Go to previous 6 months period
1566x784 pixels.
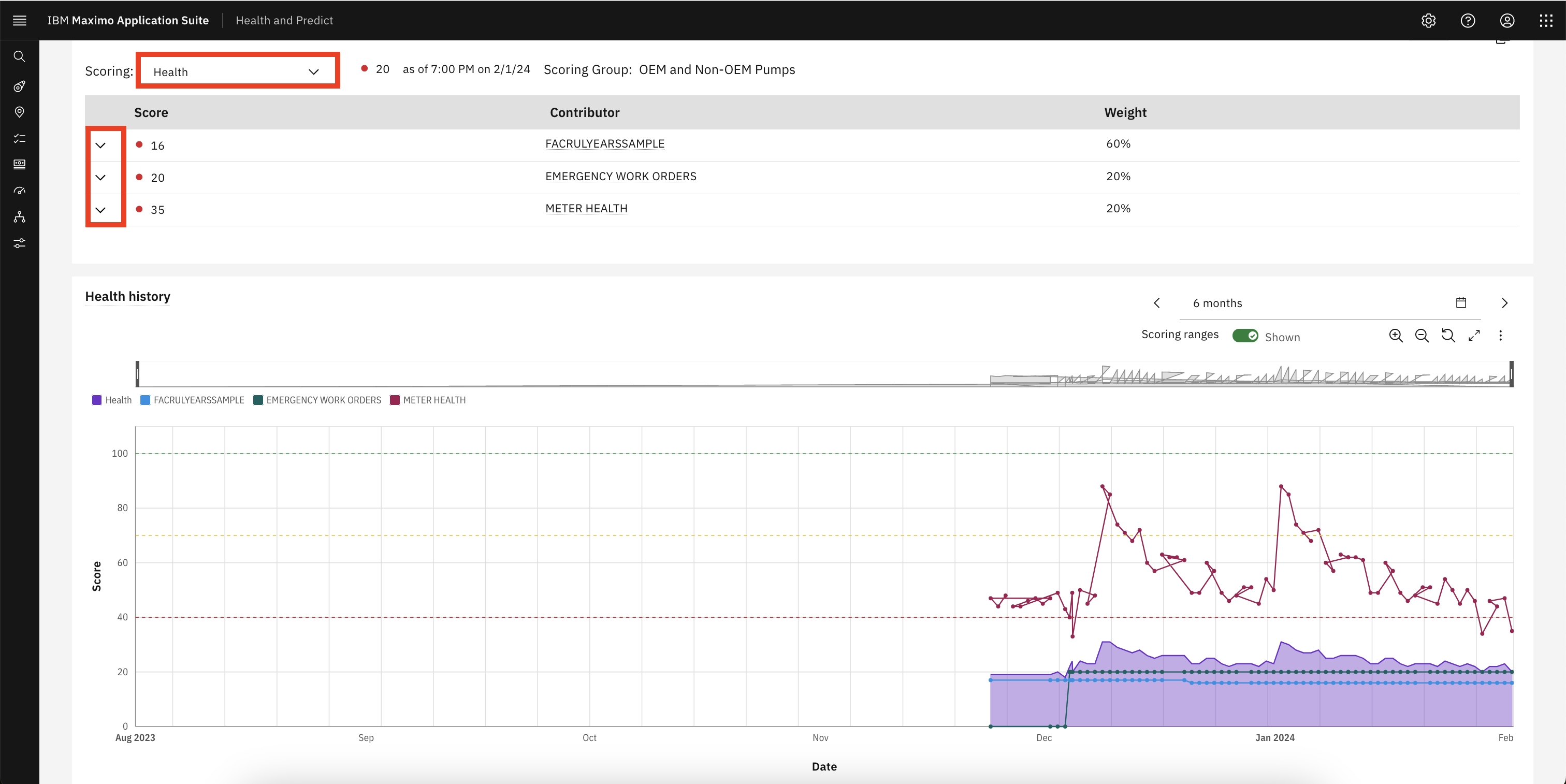click(x=1157, y=302)
